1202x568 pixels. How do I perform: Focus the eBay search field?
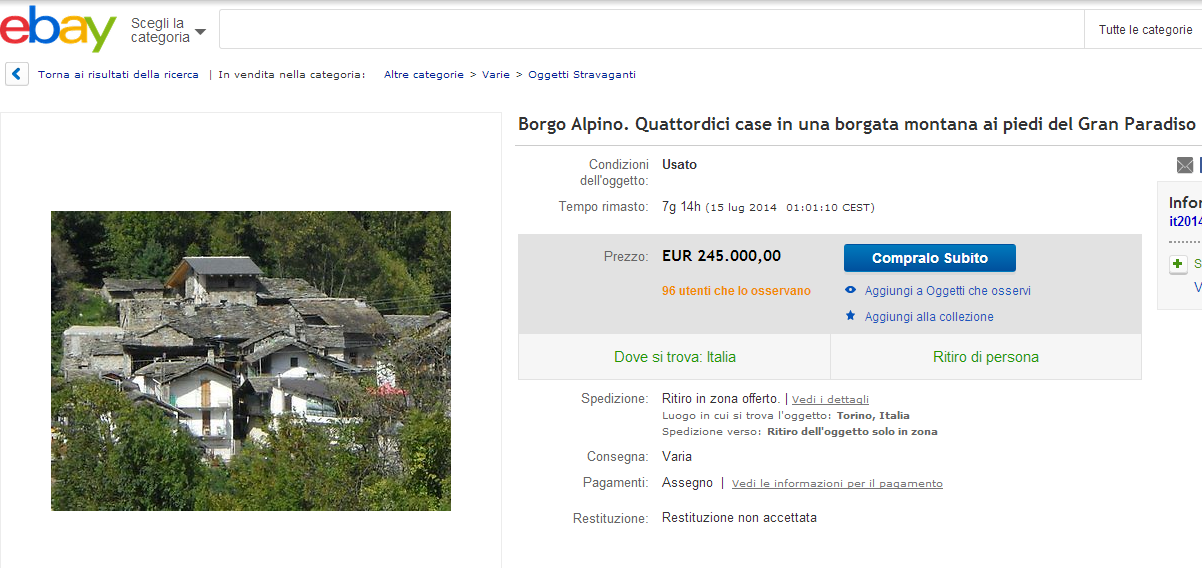651,30
